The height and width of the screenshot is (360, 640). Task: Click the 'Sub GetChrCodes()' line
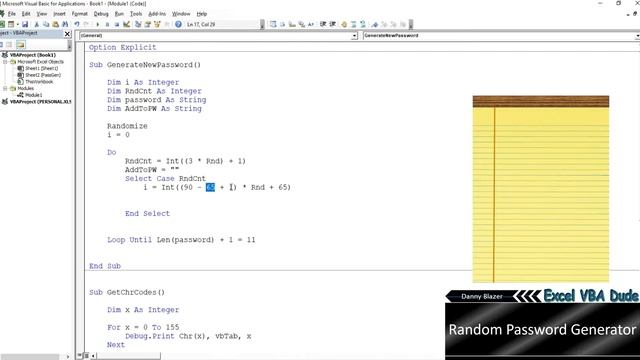click(127, 292)
